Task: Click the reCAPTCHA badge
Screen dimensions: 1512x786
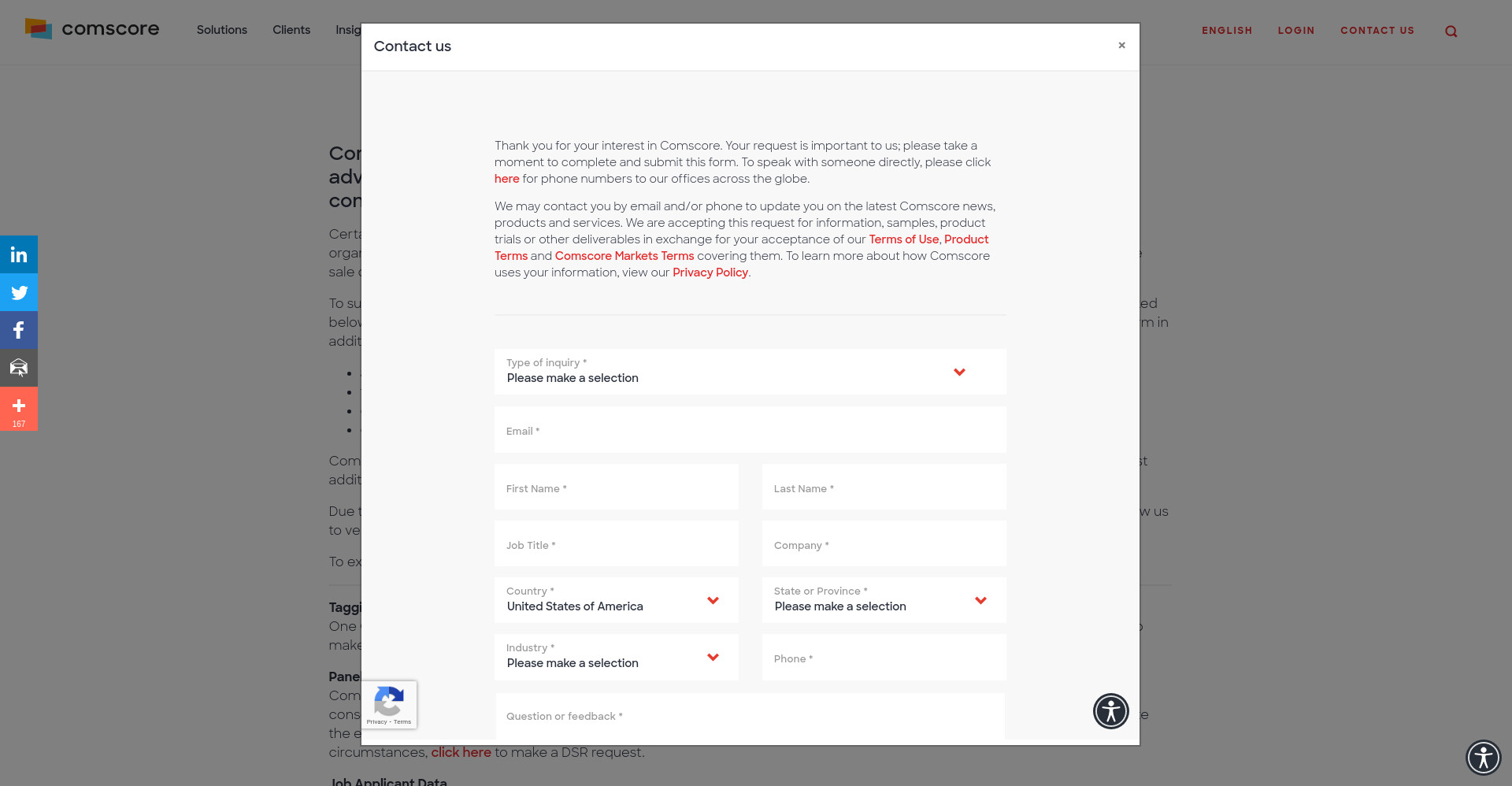Action: tap(389, 705)
